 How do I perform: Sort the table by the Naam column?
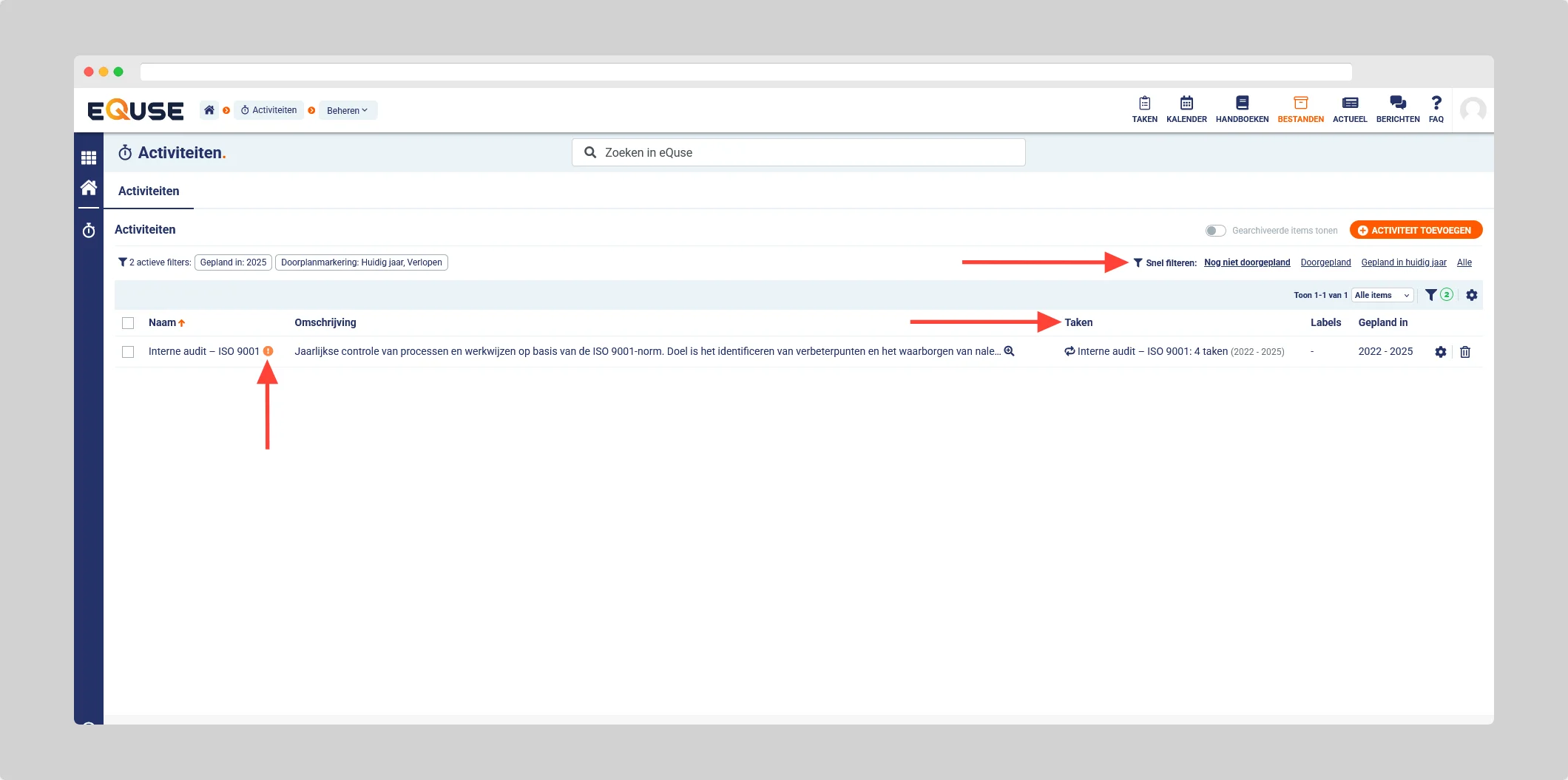163,322
